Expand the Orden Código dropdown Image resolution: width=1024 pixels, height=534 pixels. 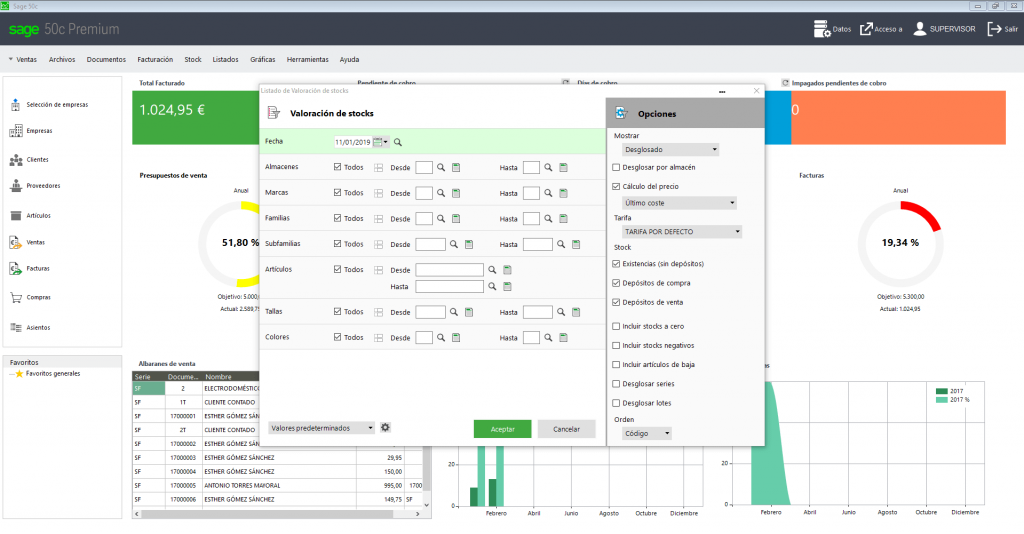647,434
